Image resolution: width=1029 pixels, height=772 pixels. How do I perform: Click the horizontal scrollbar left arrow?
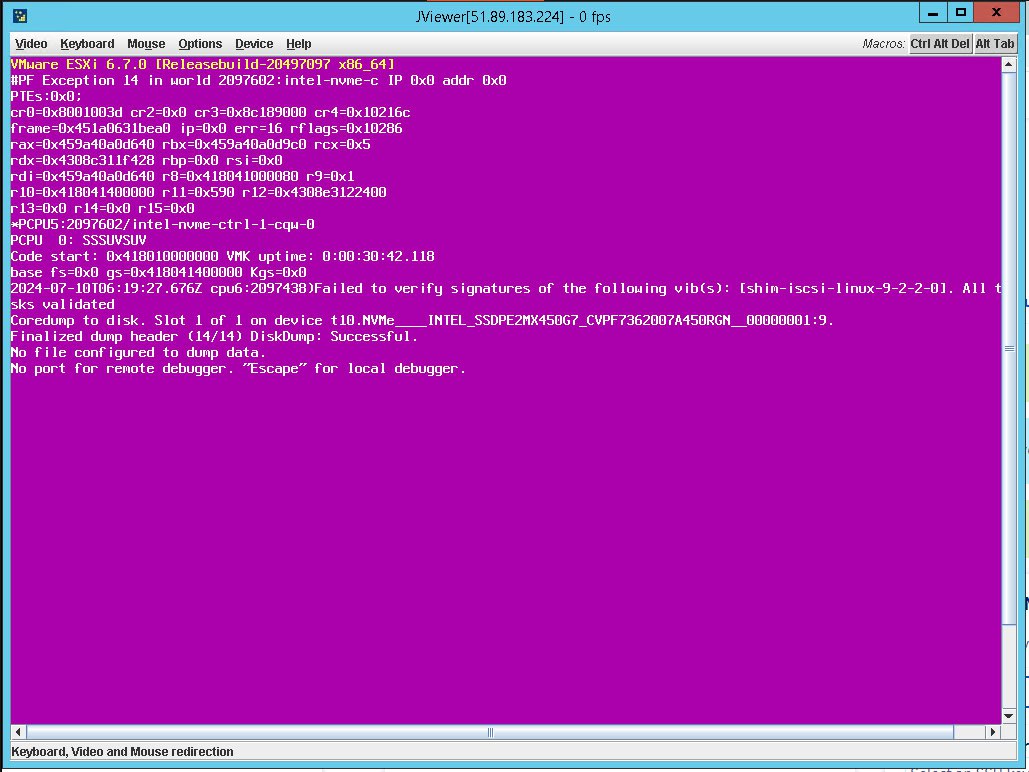coord(17,732)
